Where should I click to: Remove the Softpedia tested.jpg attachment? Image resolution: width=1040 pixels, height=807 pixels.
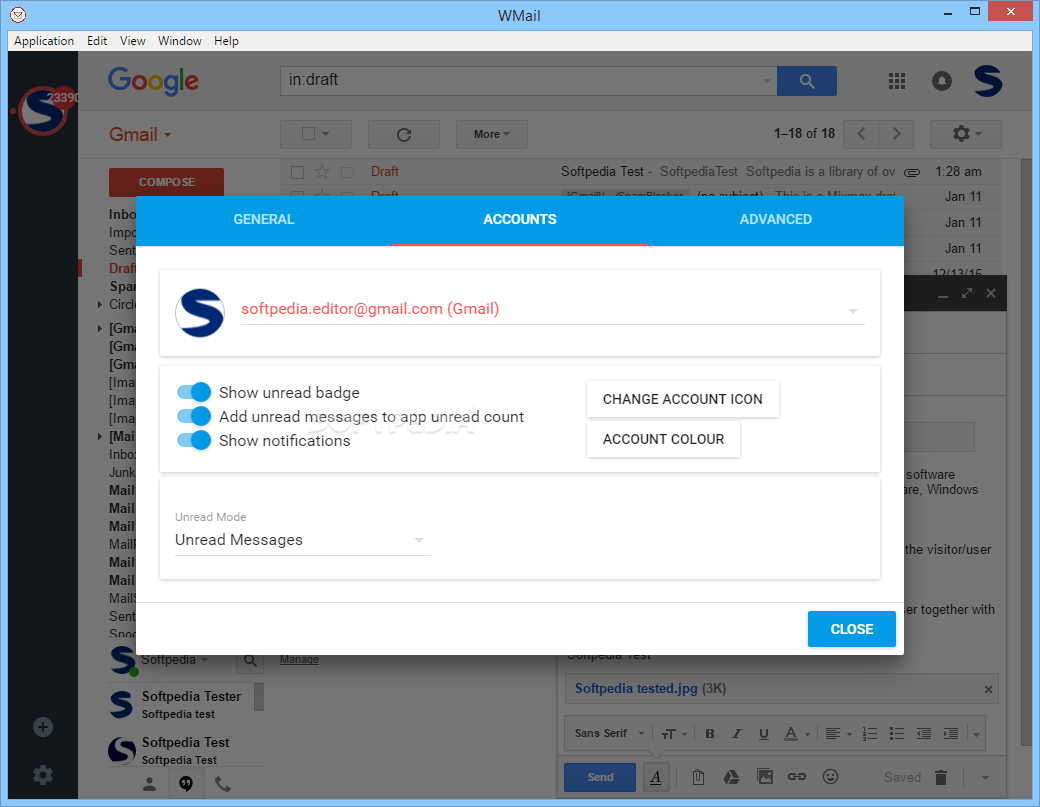[x=988, y=690]
